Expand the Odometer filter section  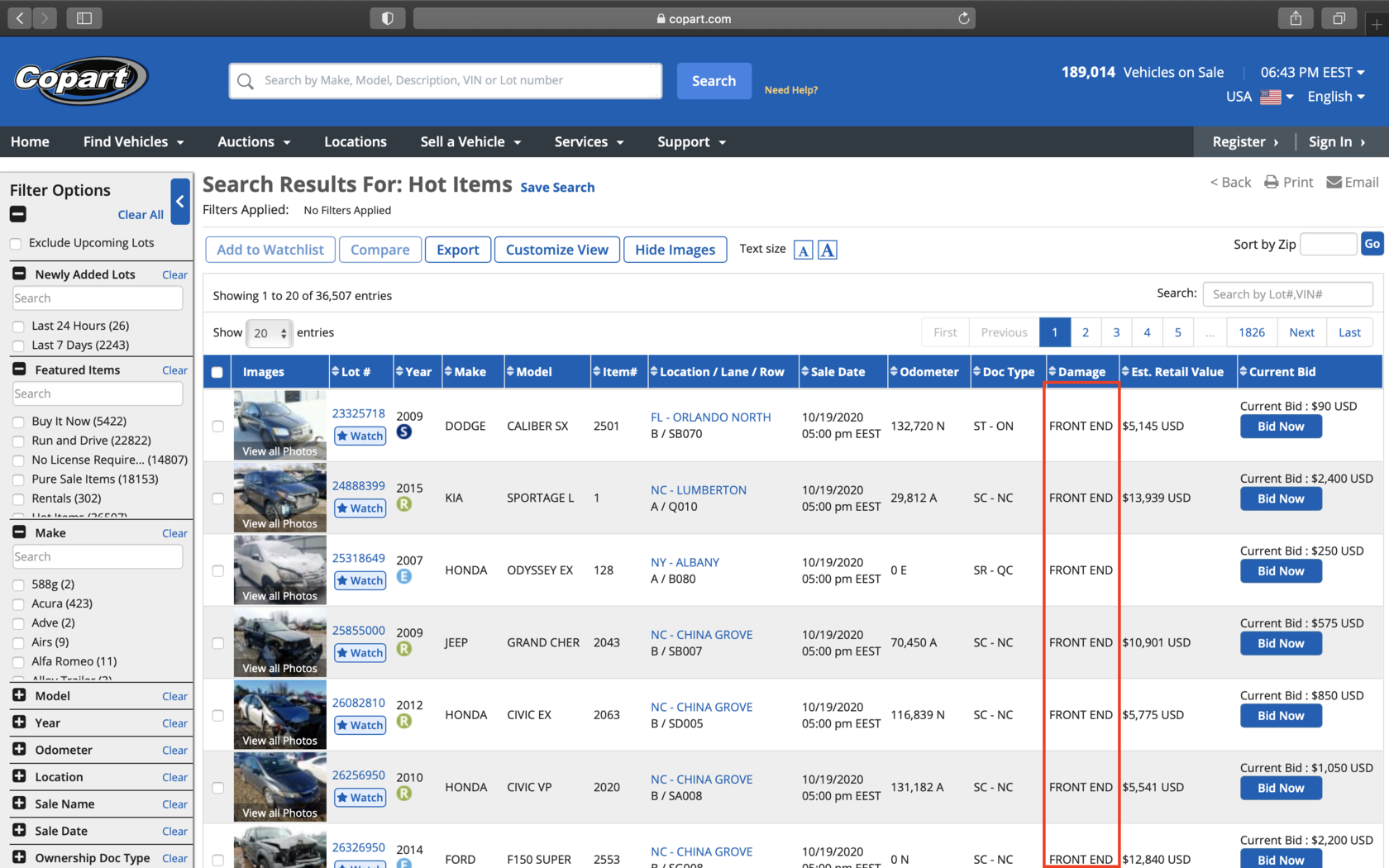(19, 750)
